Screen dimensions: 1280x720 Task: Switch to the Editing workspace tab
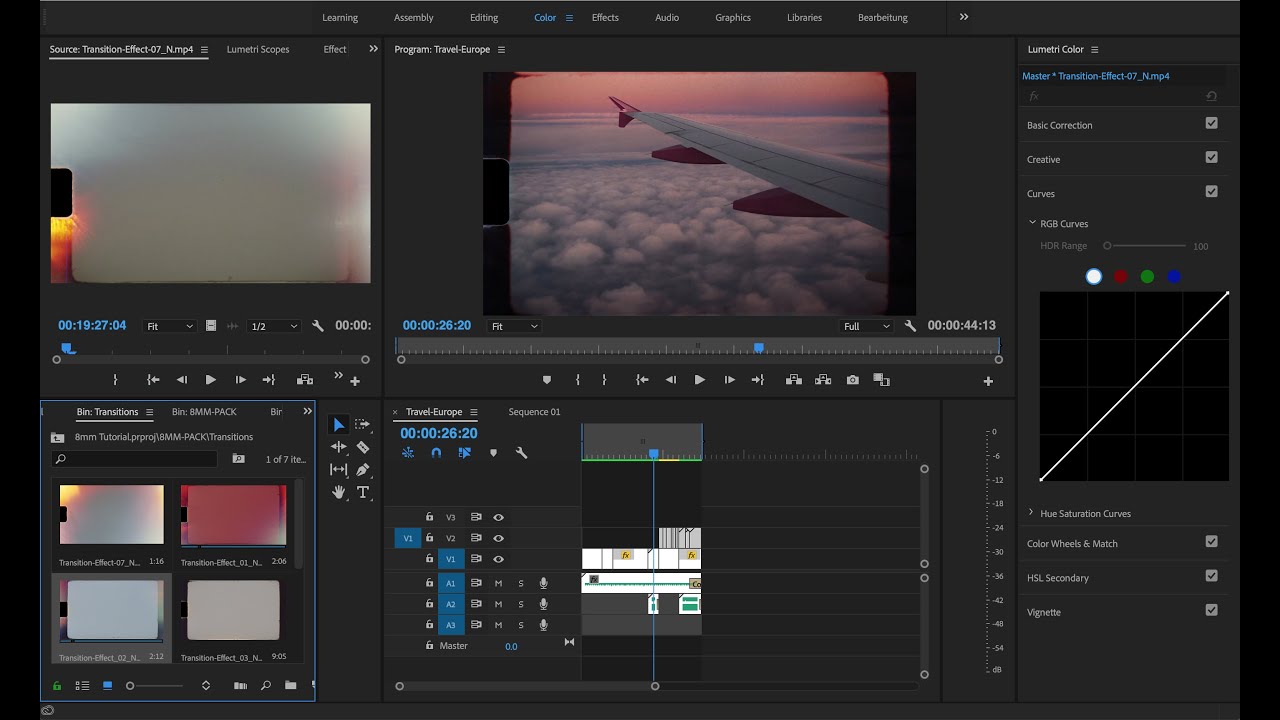tap(484, 17)
